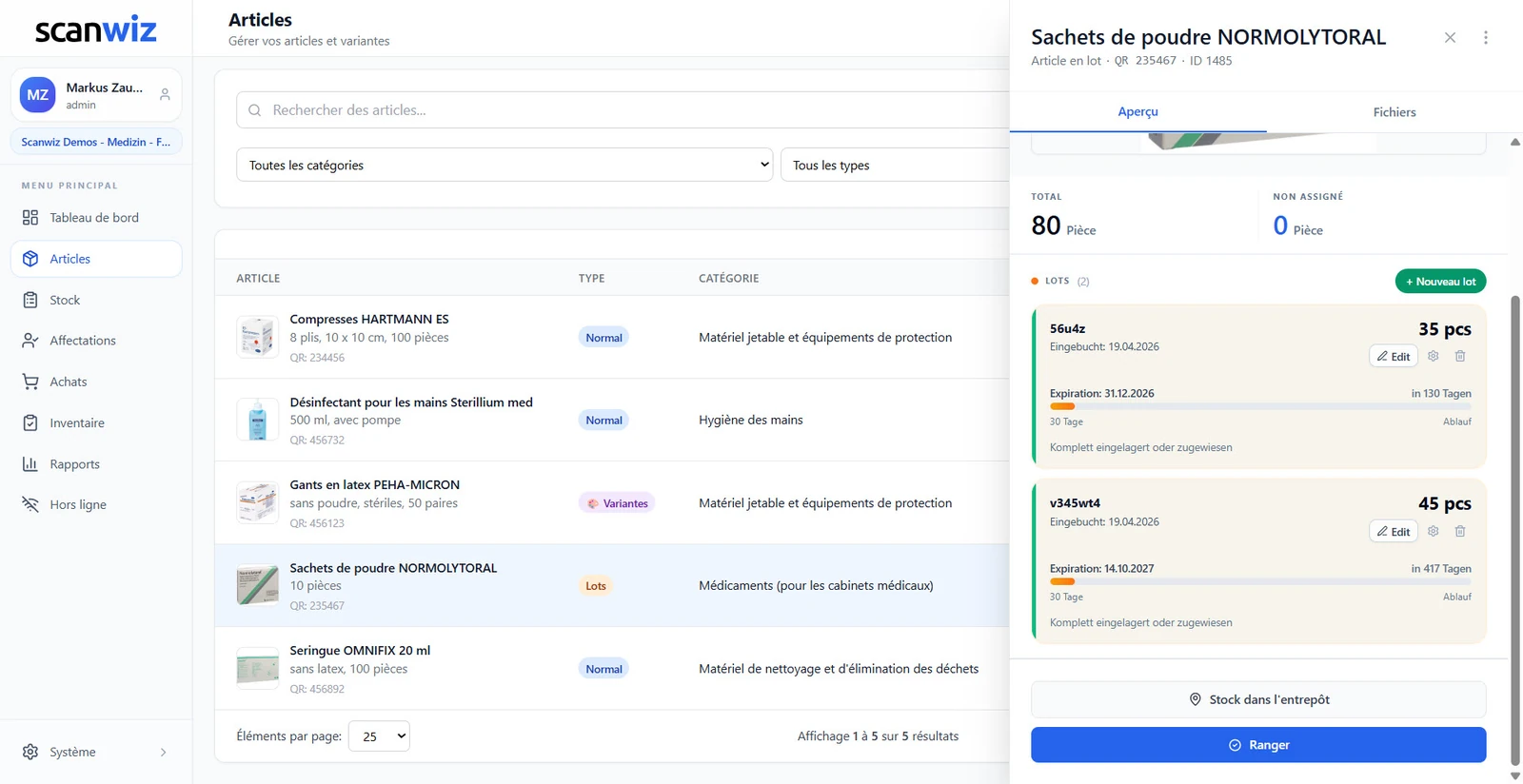Click the PEHA-MICRON gloves thumbnail

pos(258,502)
